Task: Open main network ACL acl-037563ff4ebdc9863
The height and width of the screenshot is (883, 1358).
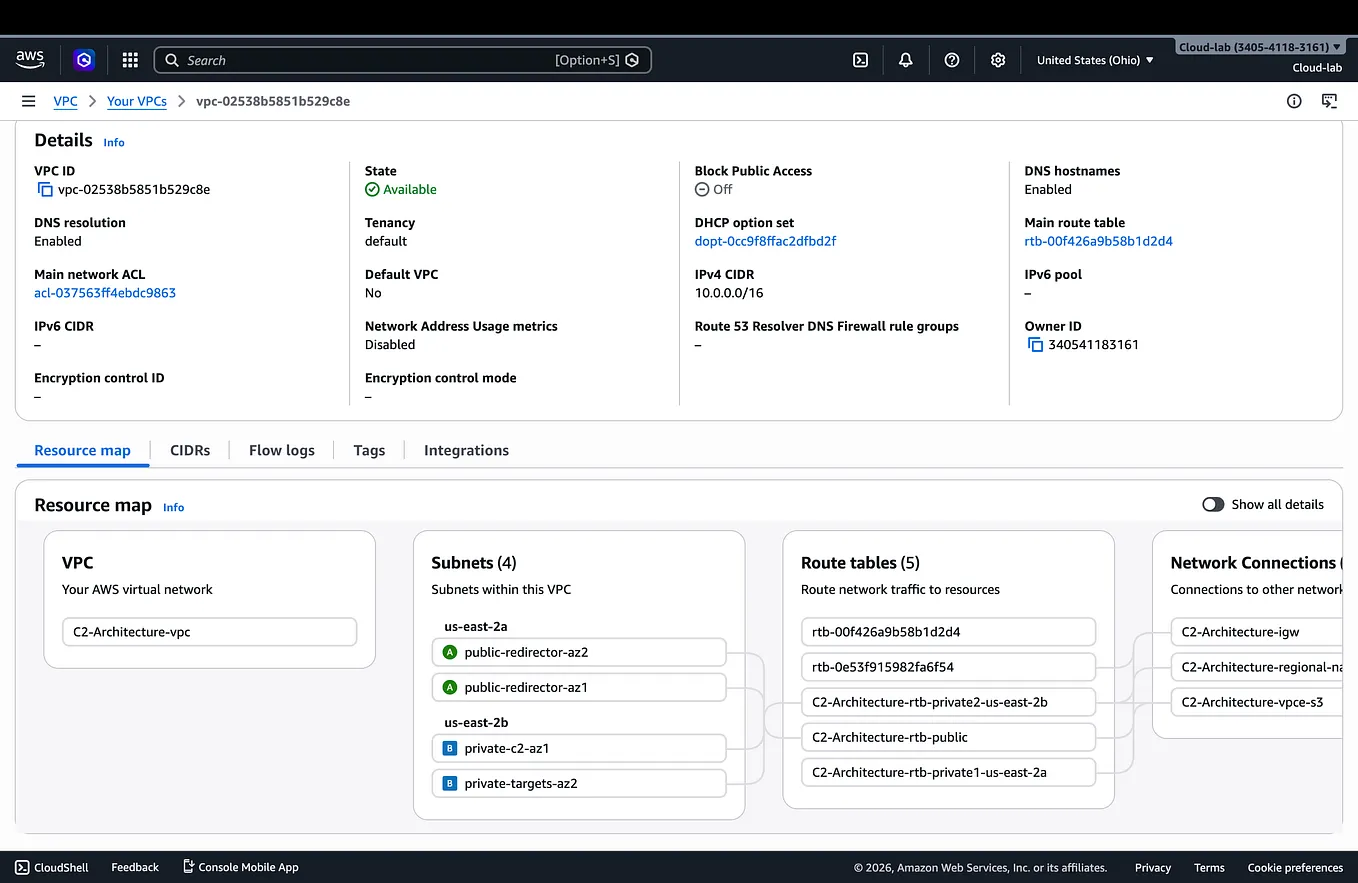Action: 105,293
